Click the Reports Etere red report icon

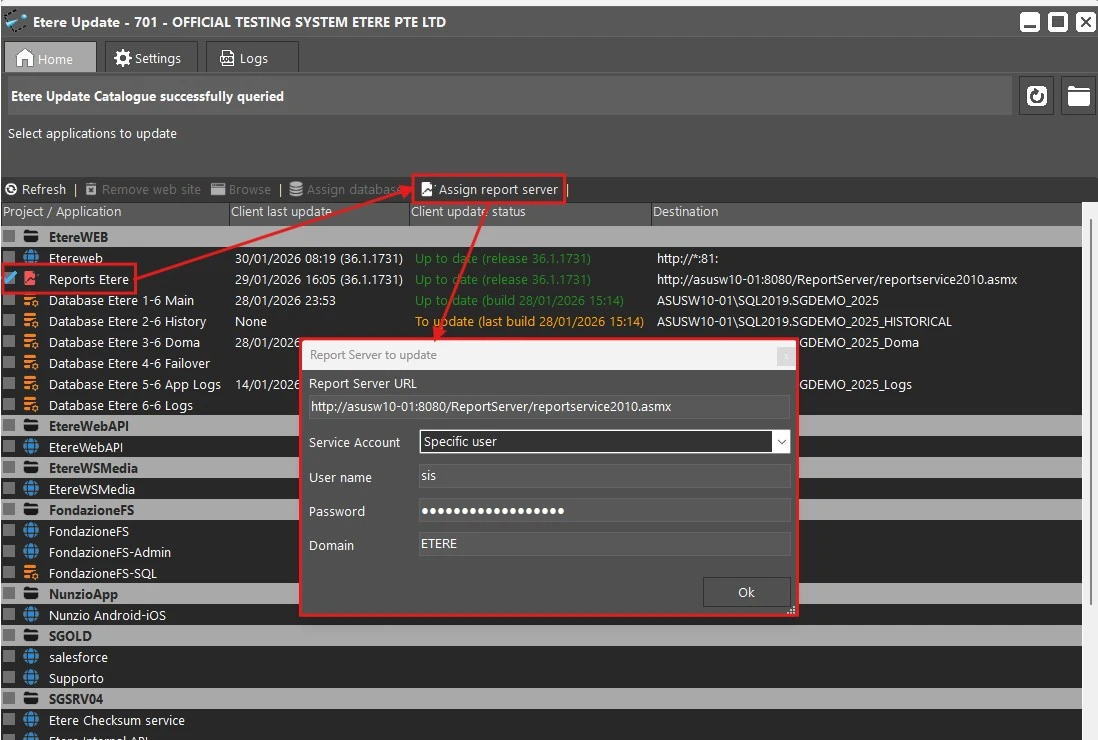tap(31, 279)
